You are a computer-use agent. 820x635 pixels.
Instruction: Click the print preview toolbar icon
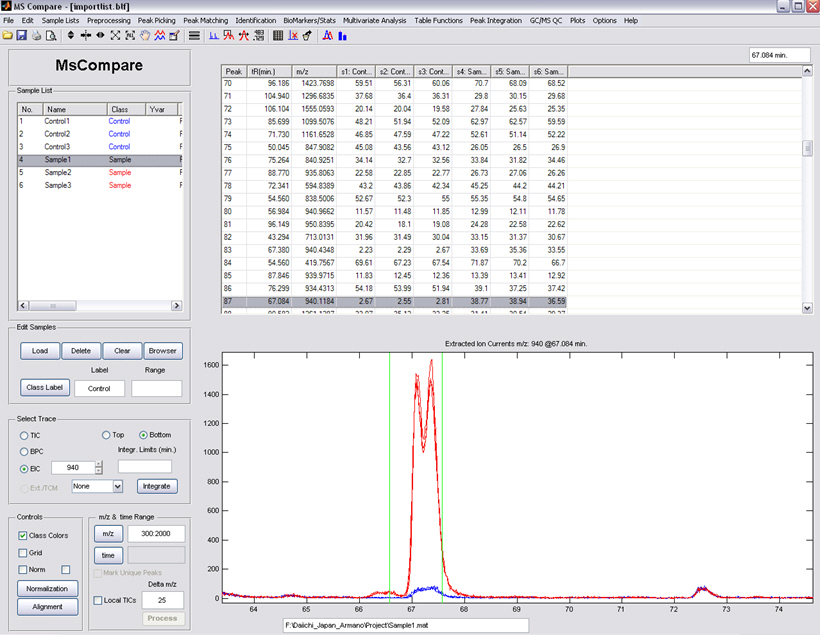50,35
